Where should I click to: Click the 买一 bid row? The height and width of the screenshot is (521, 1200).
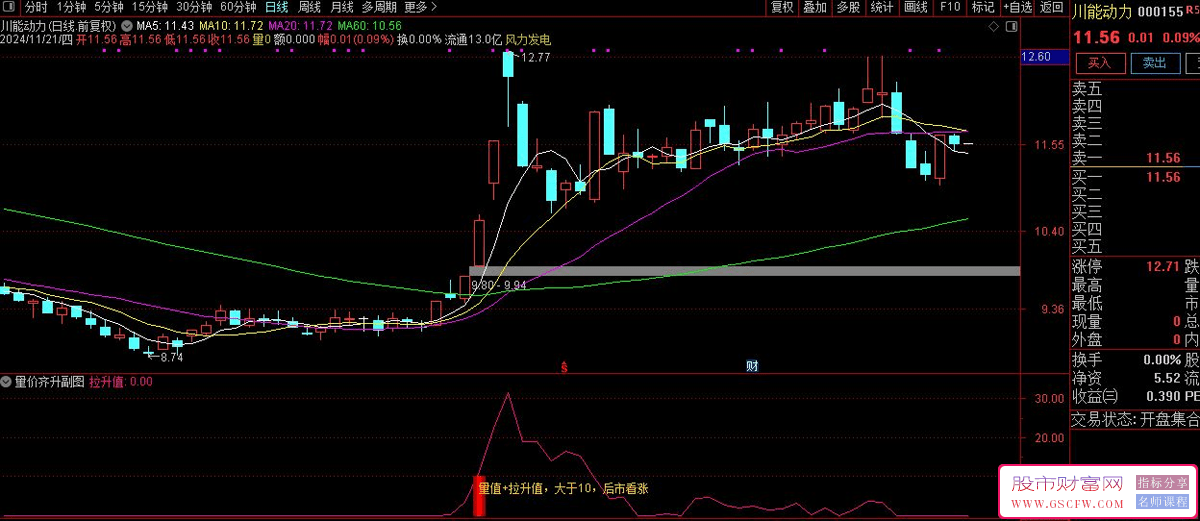coord(1135,177)
